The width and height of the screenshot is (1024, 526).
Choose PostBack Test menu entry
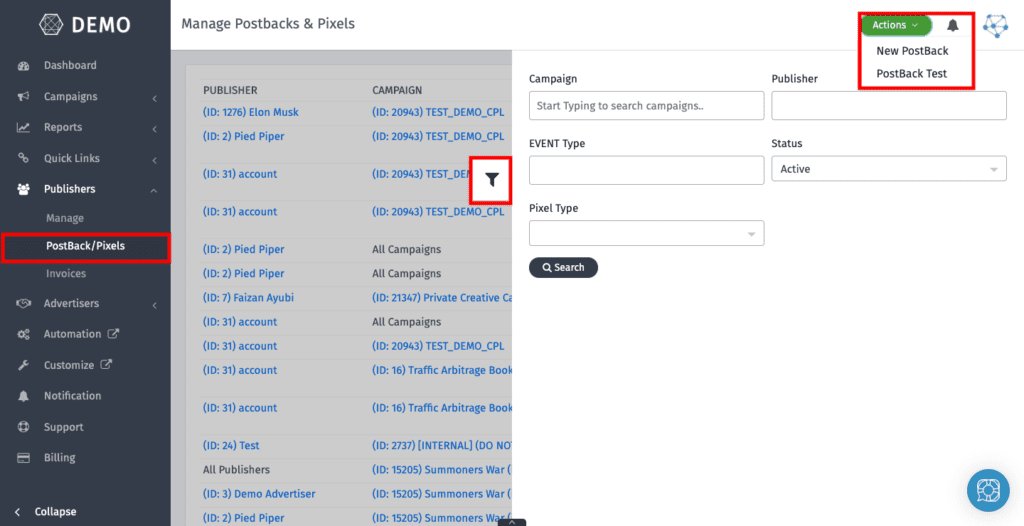[x=911, y=74]
